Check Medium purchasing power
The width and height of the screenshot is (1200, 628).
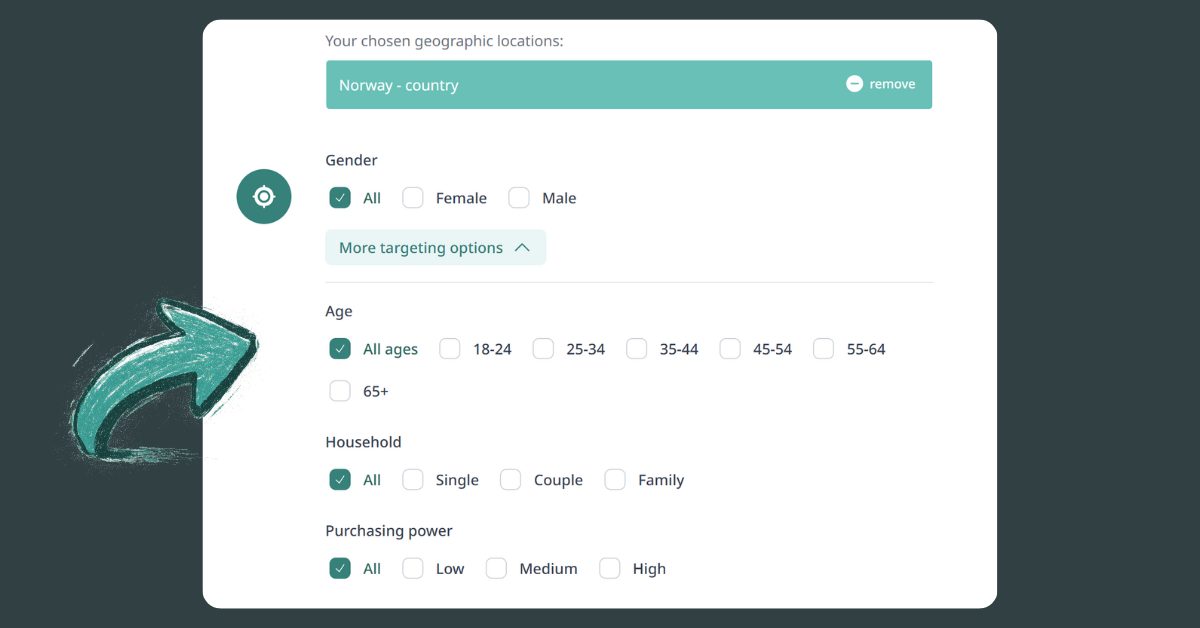pos(497,569)
